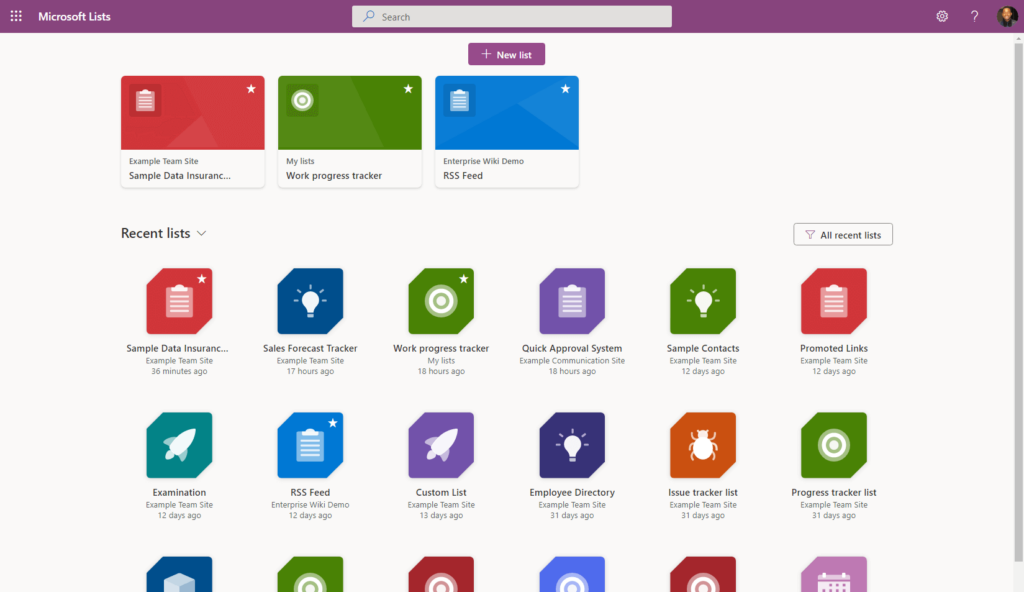Toggle star on RSS Feed recent icon
Image resolution: width=1024 pixels, height=592 pixels.
click(333, 423)
